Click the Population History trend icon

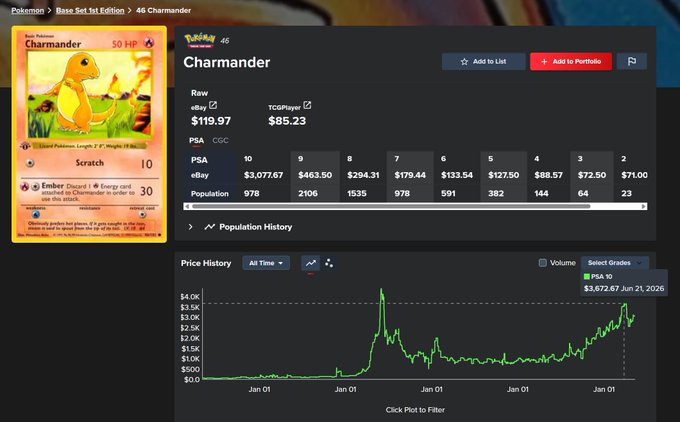coord(209,227)
